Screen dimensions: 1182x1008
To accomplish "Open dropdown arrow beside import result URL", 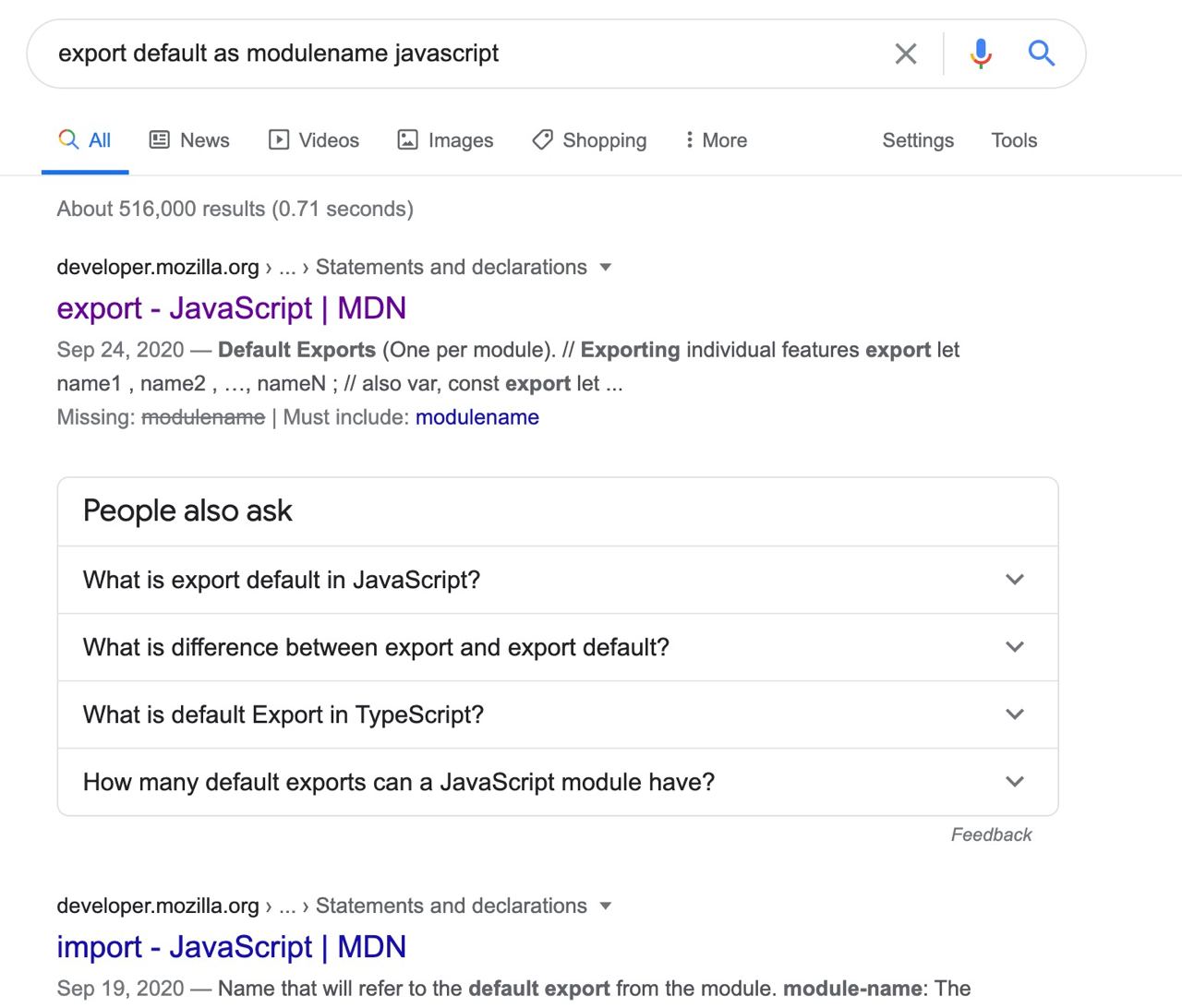I will coord(606,906).
